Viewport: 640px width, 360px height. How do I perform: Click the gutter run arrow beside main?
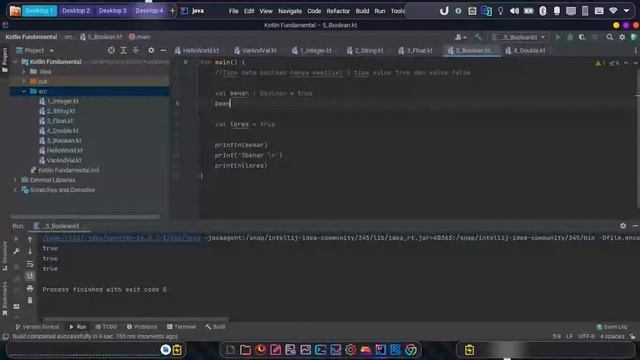tap(186, 62)
